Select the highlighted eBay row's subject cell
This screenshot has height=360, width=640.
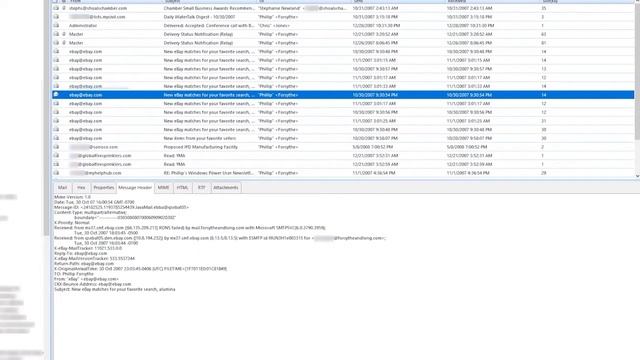coord(209,95)
